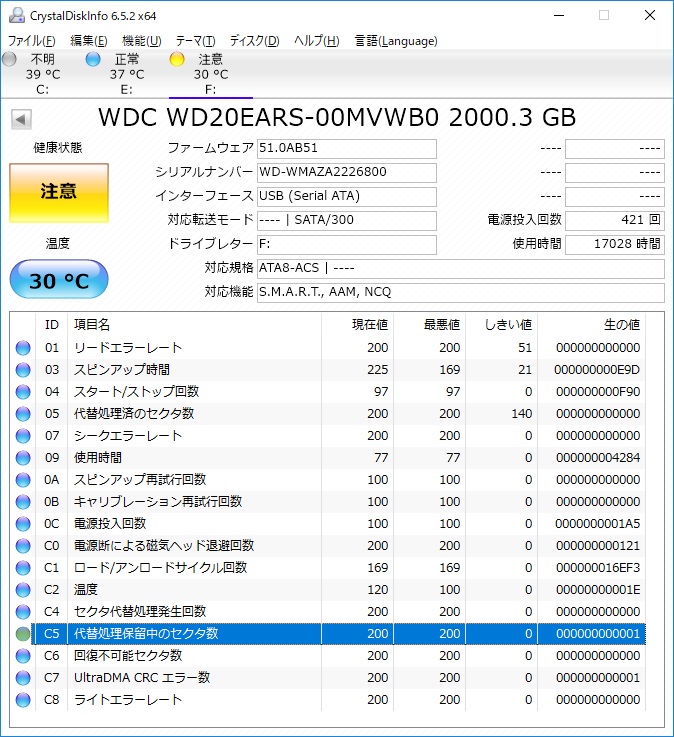Viewport: 674px width, 737px height.
Task: Click the インターフェース field USB (Serial ATA)
Action: coord(347,196)
